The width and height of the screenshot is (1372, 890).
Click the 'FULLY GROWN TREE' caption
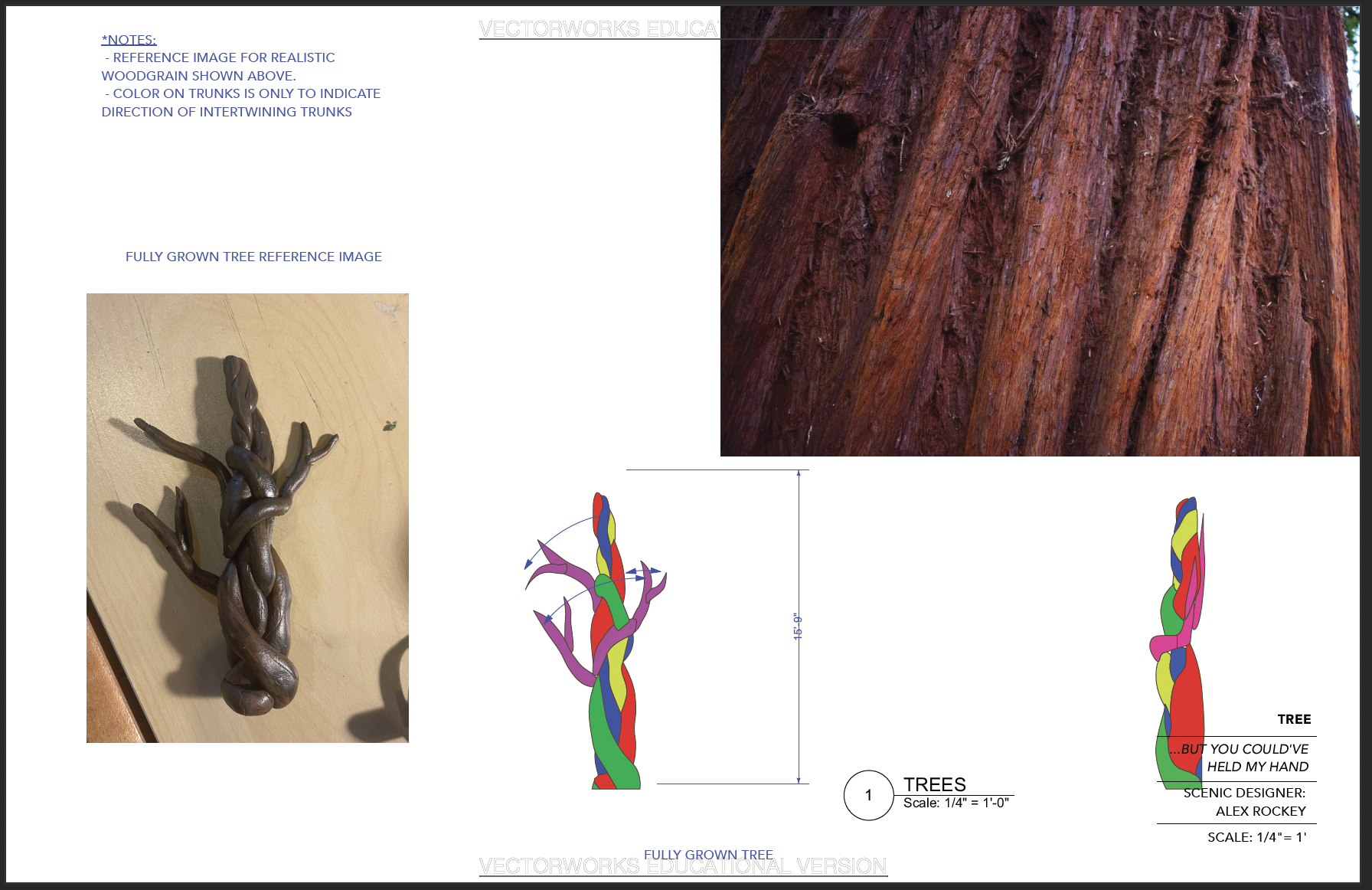tap(708, 855)
